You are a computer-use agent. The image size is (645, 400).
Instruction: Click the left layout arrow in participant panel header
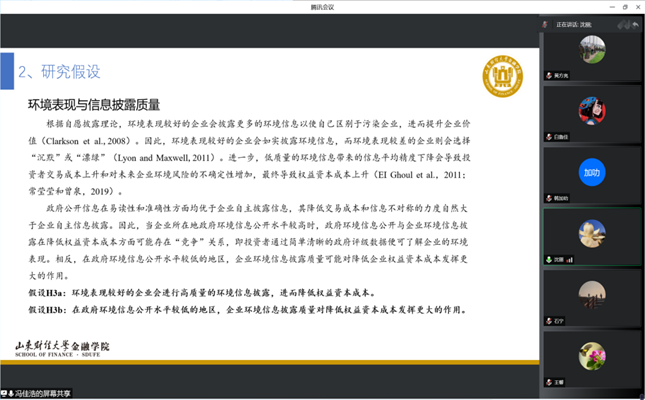pyautogui.click(x=622, y=24)
